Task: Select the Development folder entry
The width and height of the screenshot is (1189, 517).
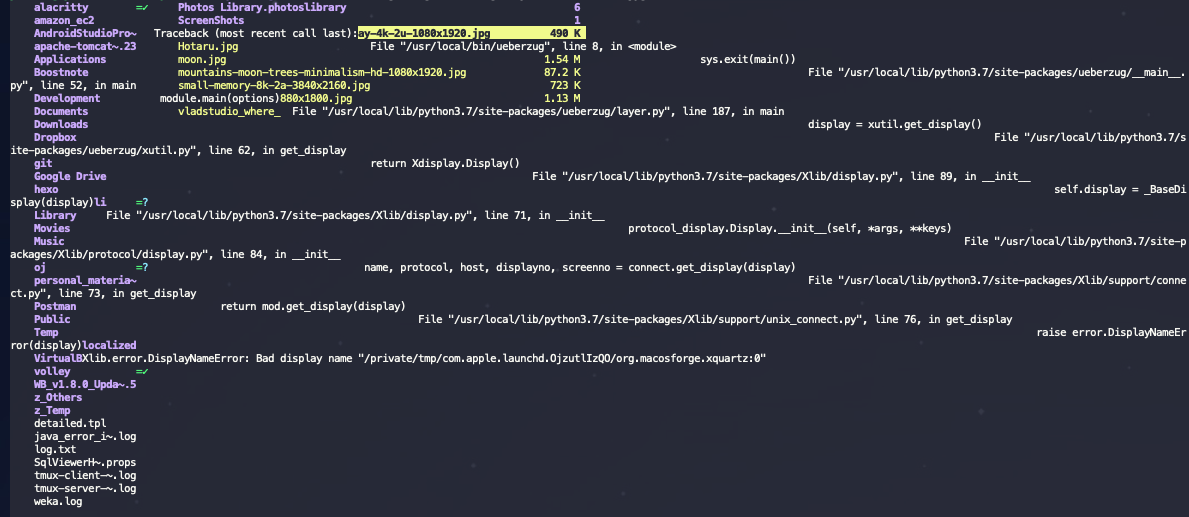Action: pyautogui.click(x=67, y=99)
